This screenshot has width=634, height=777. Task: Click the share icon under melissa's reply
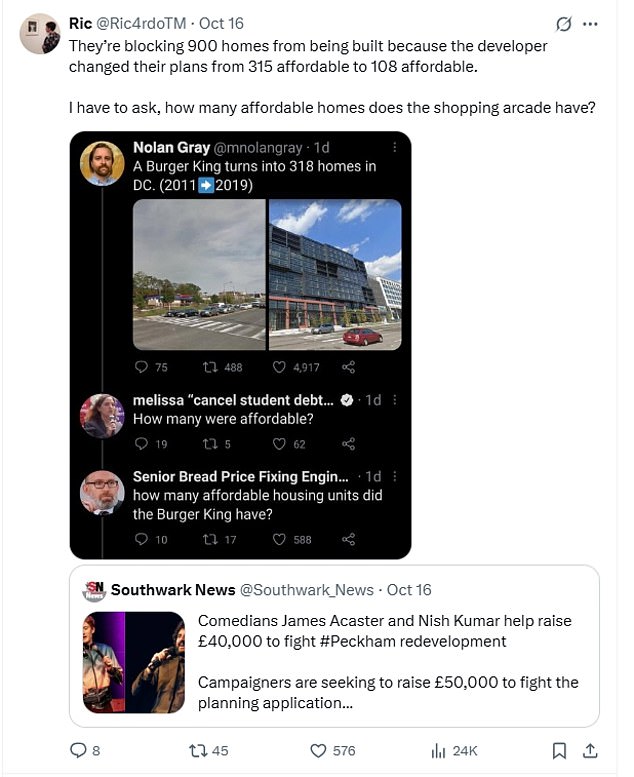[348, 444]
